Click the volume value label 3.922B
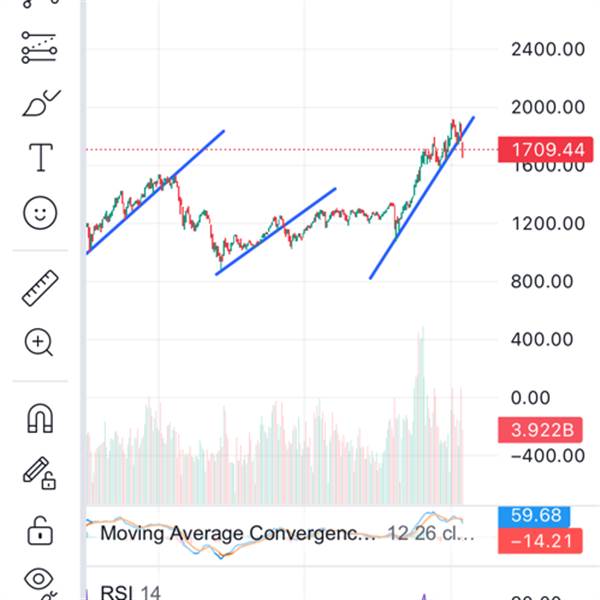The height and width of the screenshot is (600, 600). pyautogui.click(x=541, y=431)
